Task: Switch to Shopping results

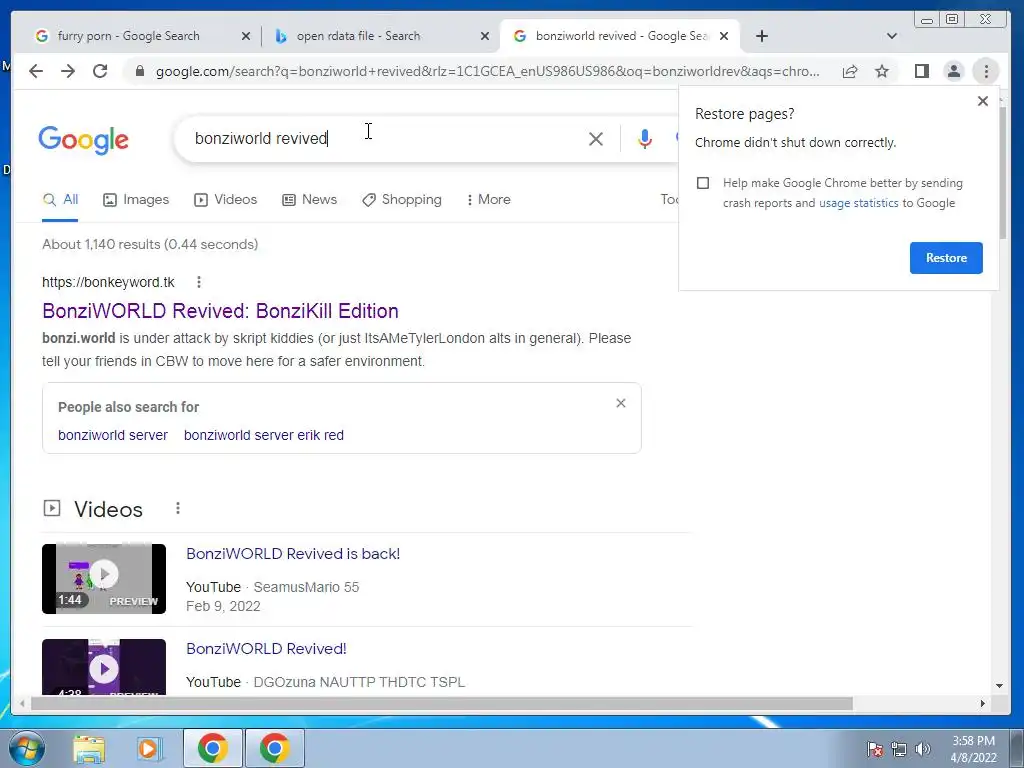Action: pos(402,199)
